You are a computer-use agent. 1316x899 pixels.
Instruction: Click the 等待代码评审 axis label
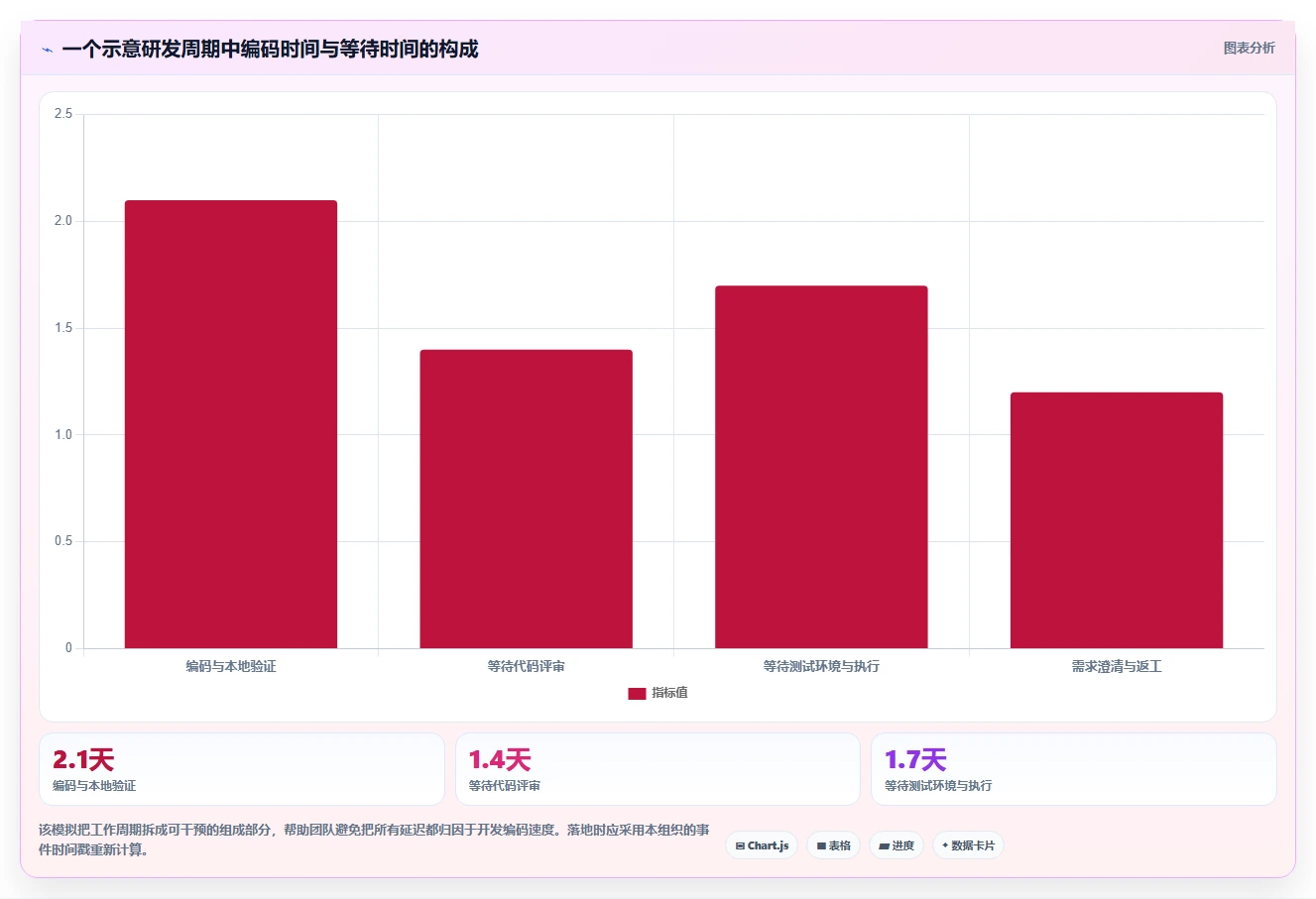(526, 666)
